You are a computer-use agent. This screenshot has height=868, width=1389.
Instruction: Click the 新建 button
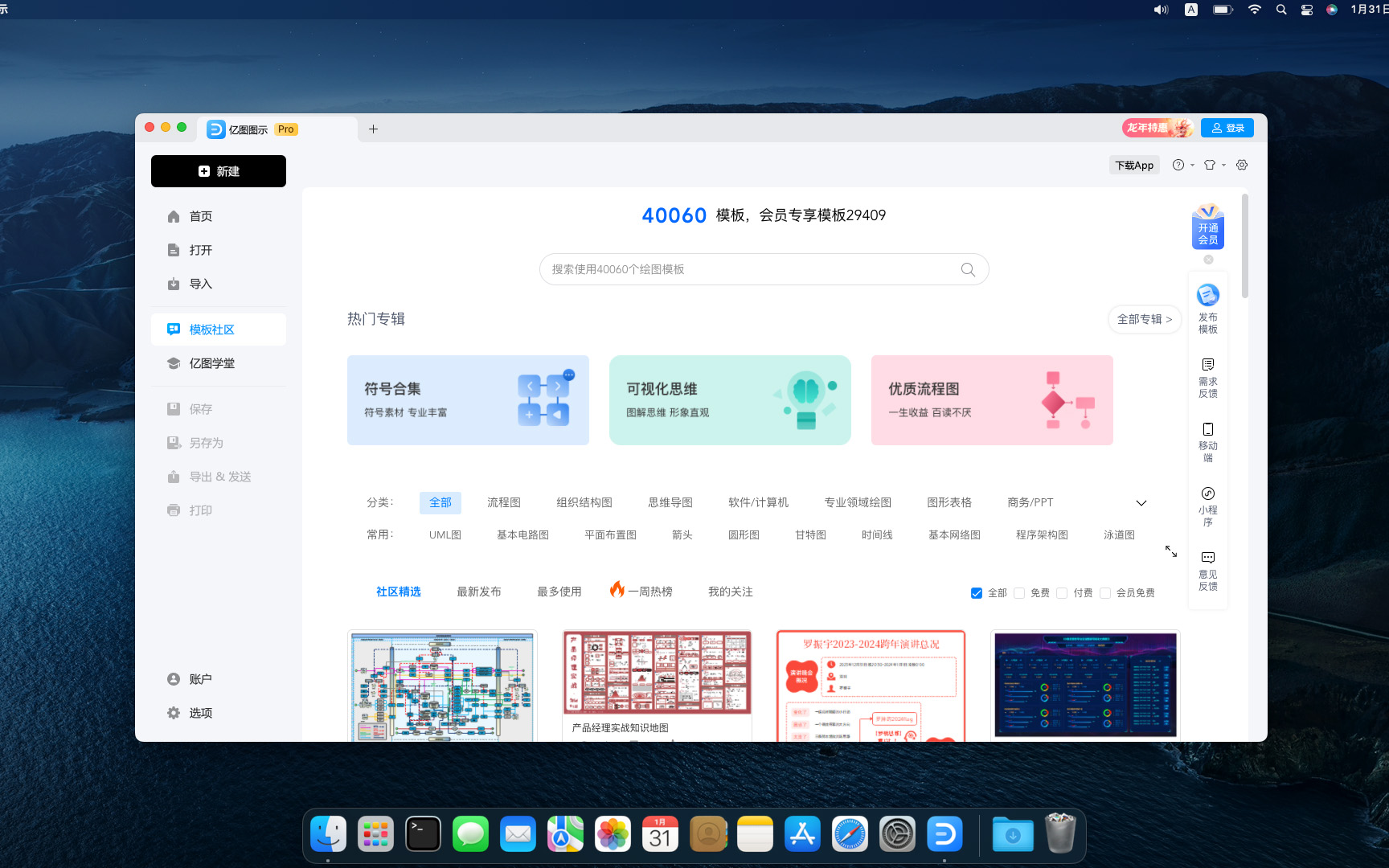pyautogui.click(x=218, y=171)
